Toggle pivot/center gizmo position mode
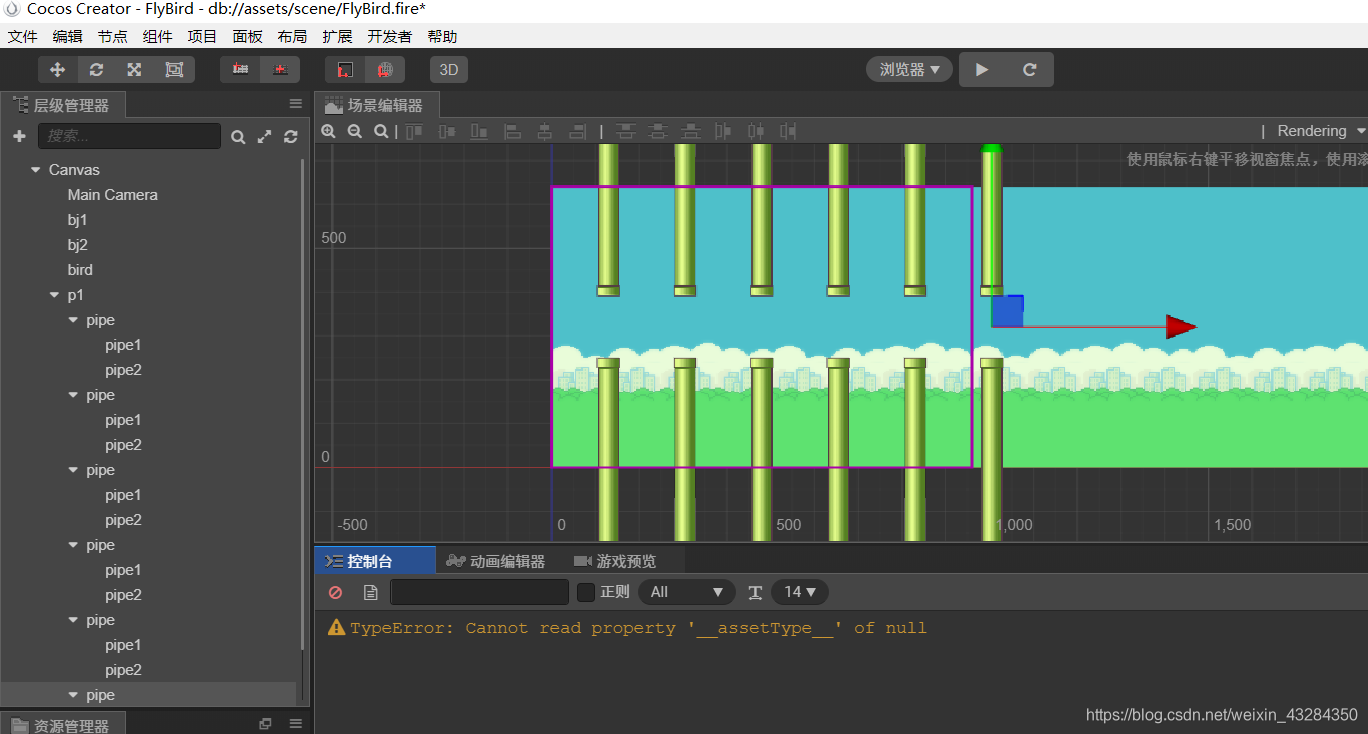 240,70
